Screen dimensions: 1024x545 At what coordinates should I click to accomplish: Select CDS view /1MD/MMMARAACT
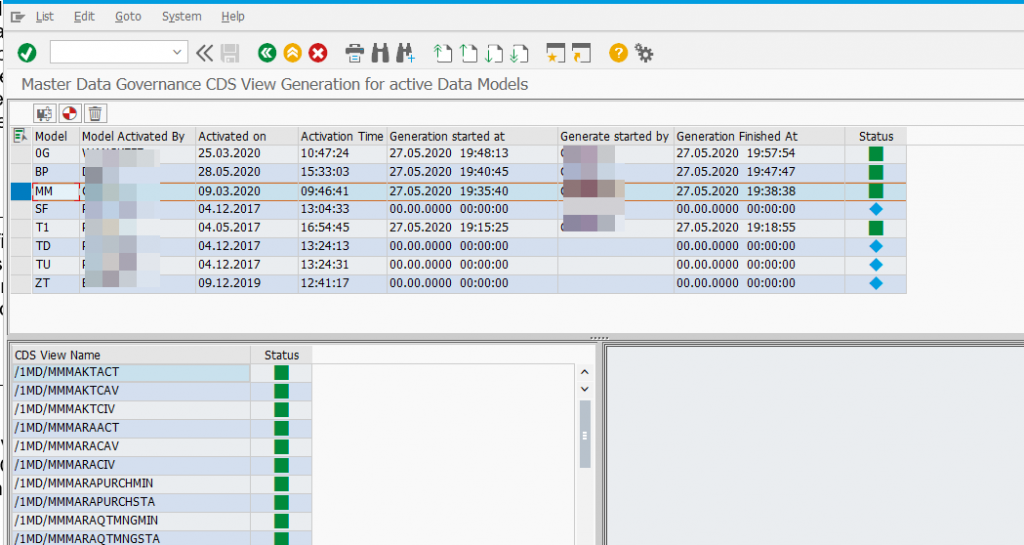131,428
